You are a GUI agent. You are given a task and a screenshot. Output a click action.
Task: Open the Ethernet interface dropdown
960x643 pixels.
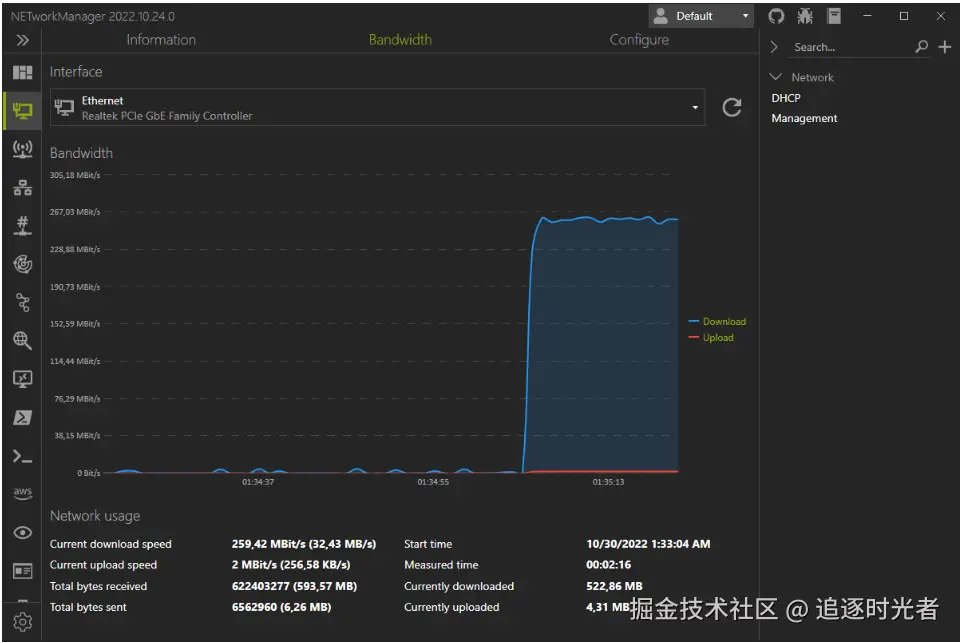click(x=377, y=108)
